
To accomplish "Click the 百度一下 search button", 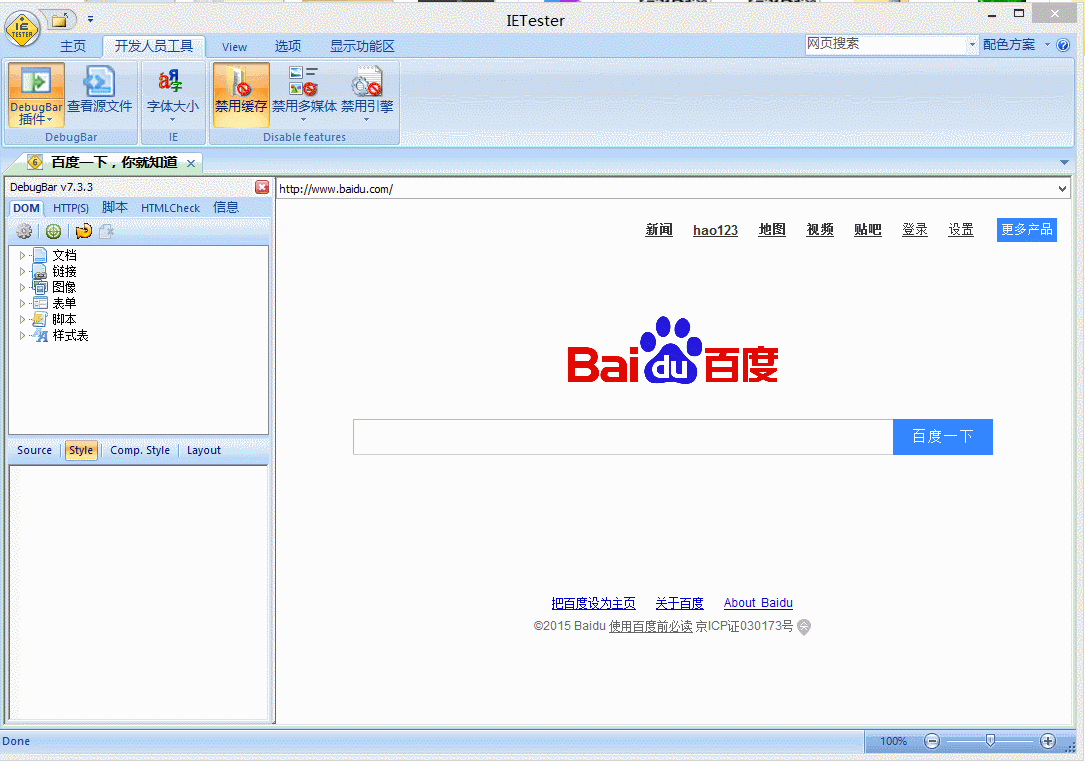I will 942,436.
